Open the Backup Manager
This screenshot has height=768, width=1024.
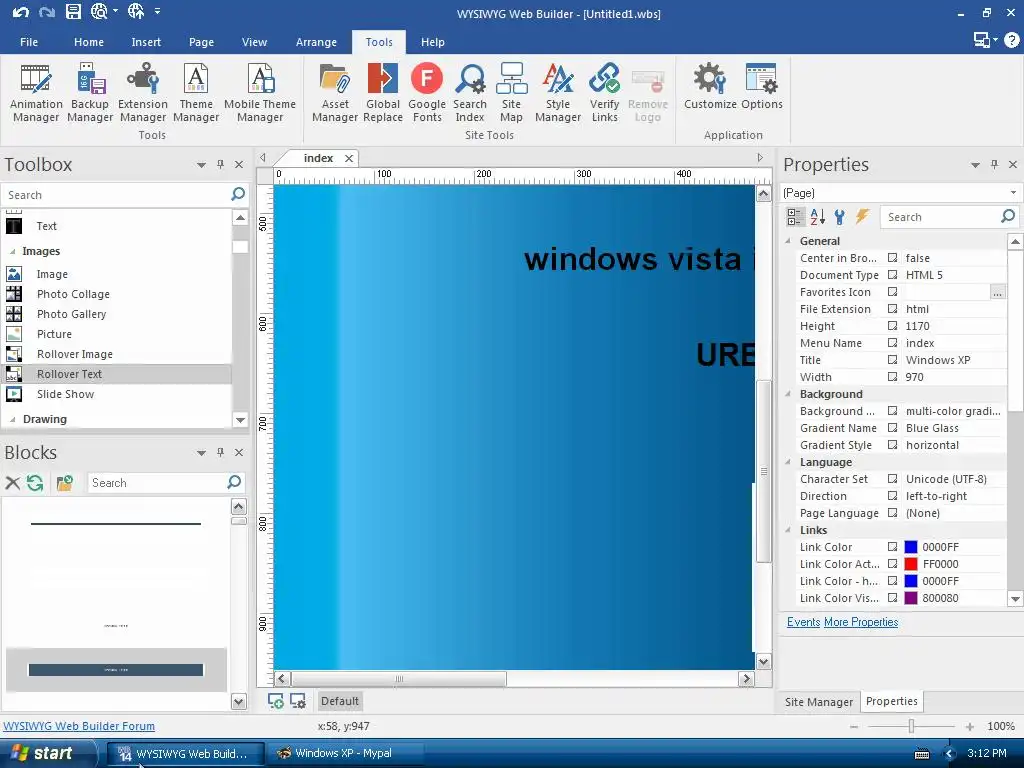(90, 93)
